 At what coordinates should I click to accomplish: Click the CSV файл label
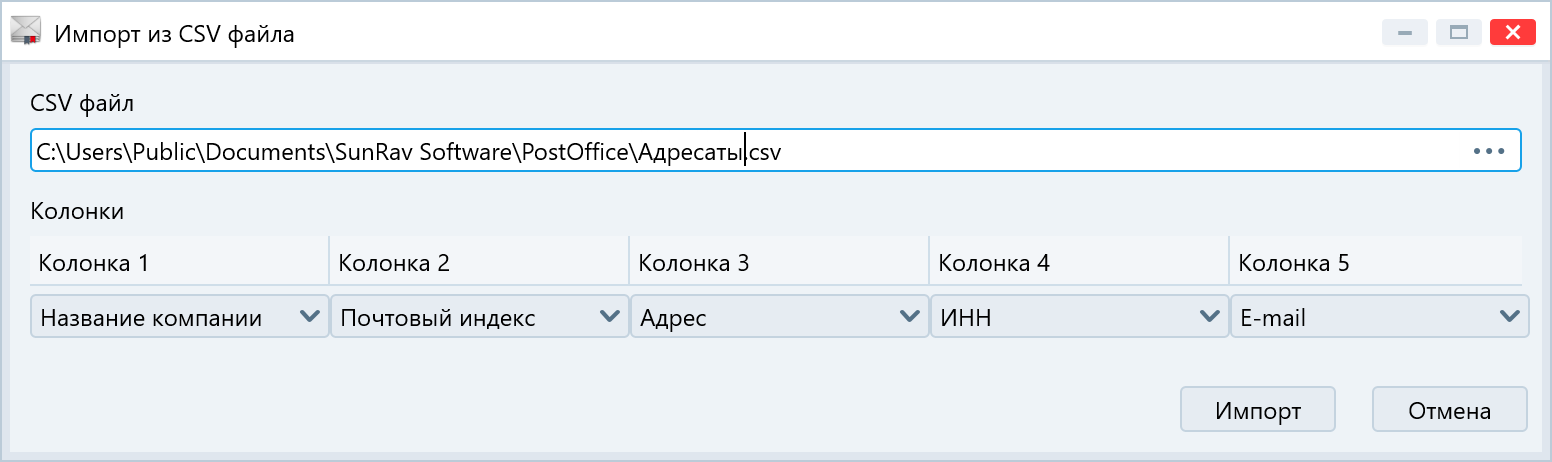pos(82,103)
